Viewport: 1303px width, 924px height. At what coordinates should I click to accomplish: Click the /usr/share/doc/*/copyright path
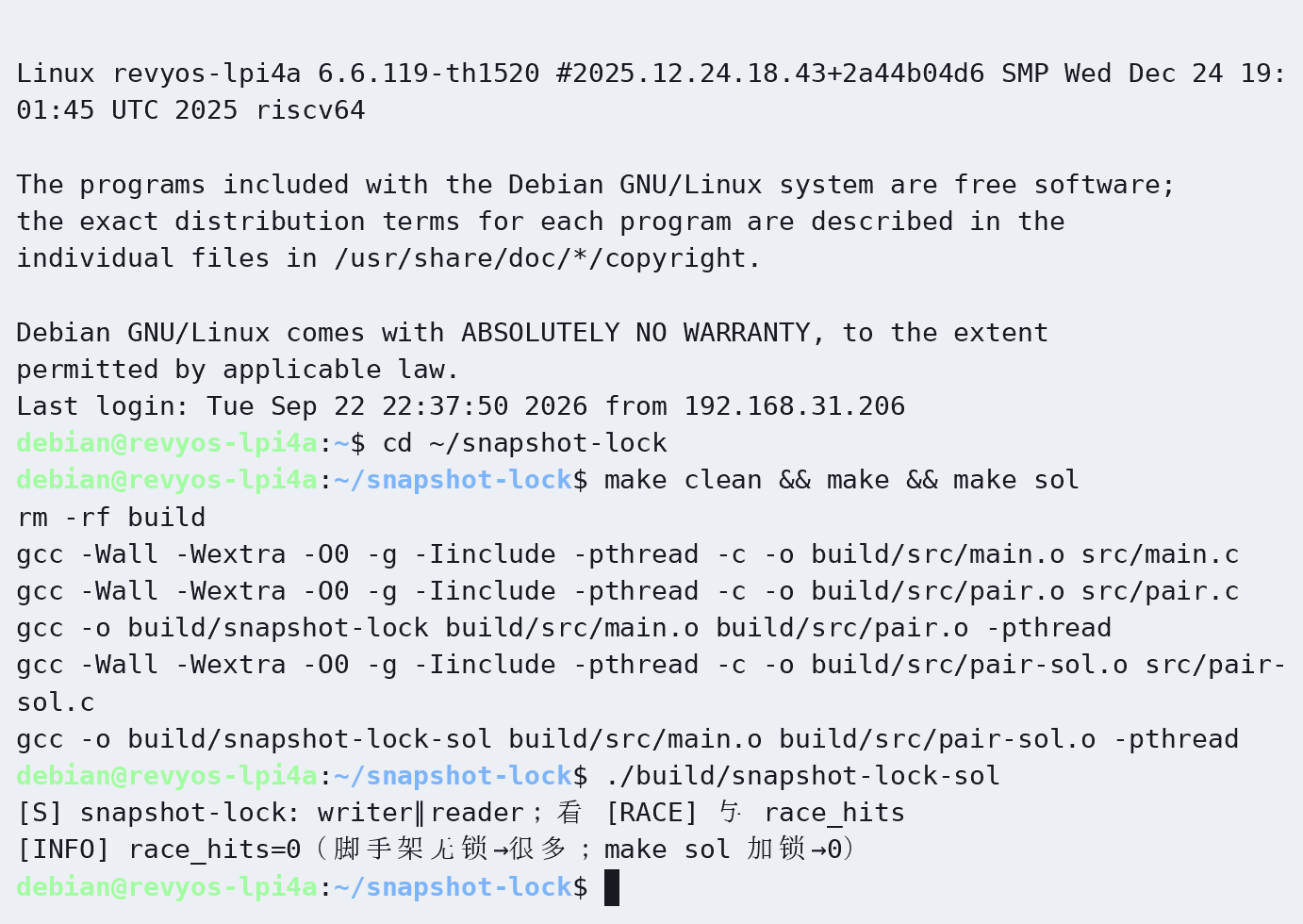(x=546, y=258)
